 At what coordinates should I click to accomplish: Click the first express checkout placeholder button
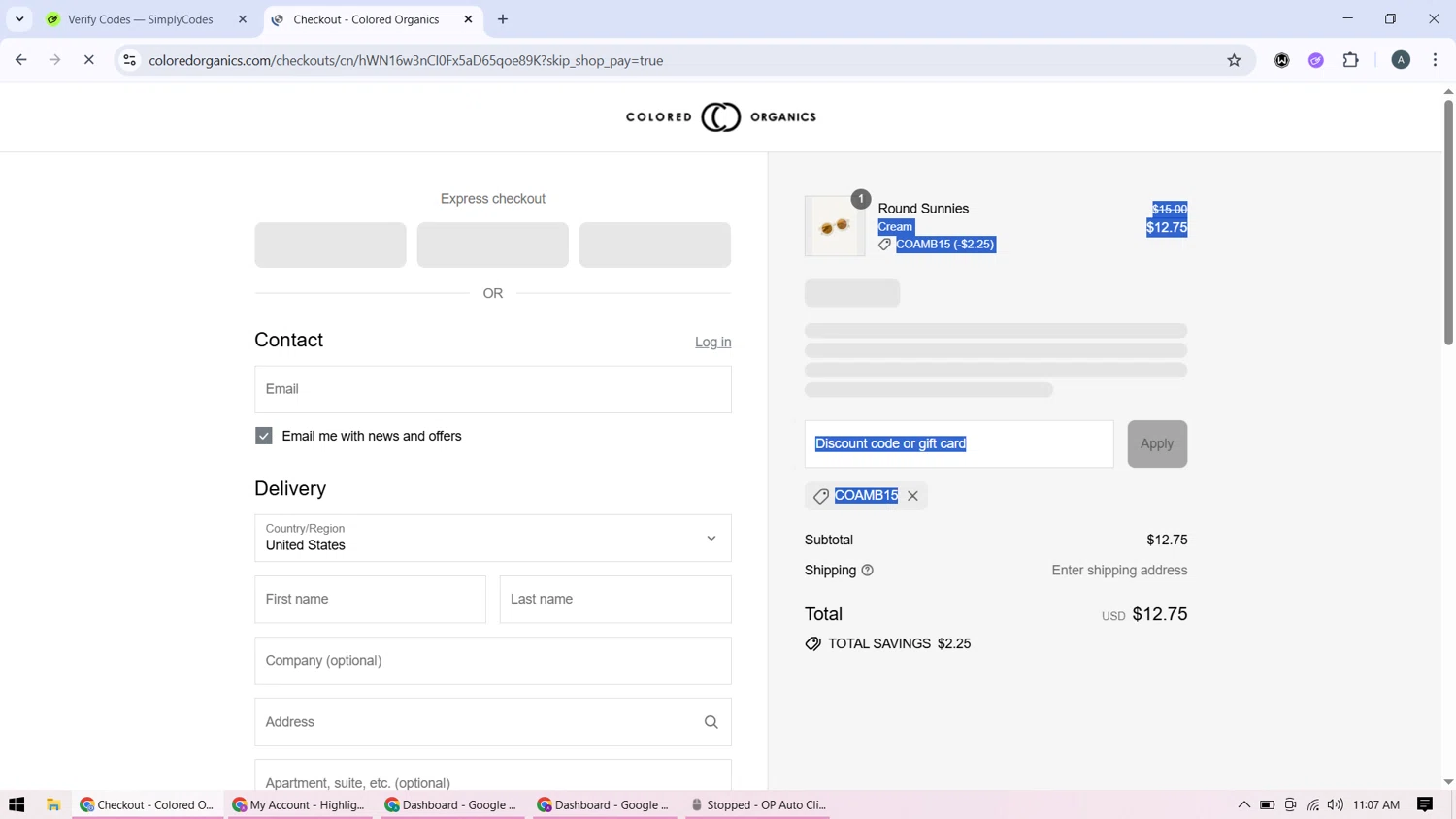(330, 245)
